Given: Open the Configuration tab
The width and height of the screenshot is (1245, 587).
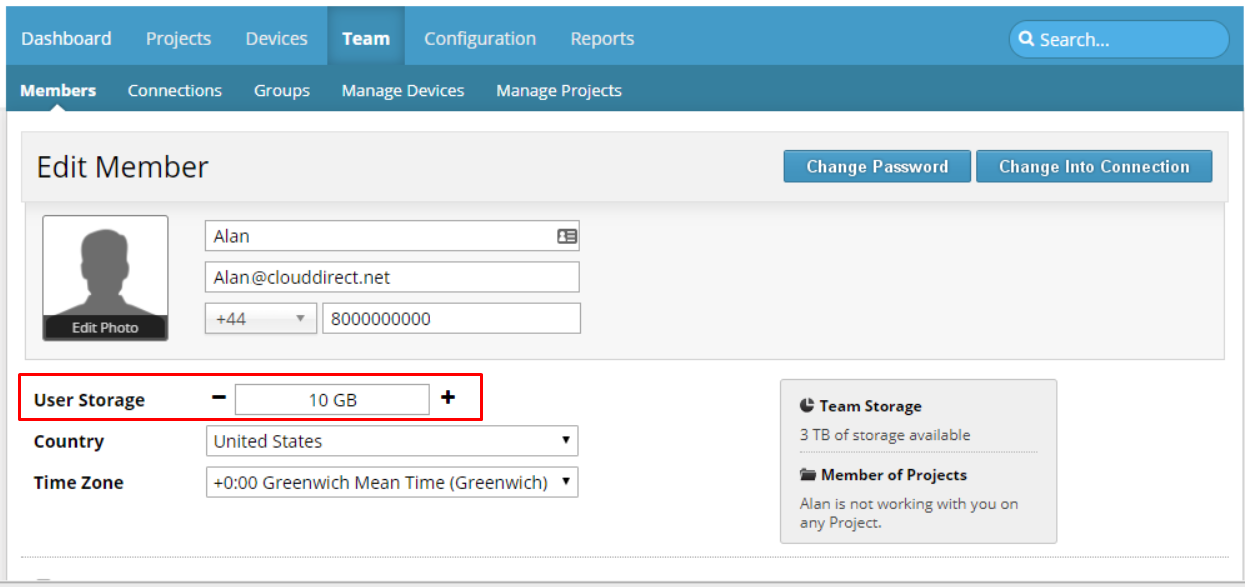Looking at the screenshot, I should 480,38.
